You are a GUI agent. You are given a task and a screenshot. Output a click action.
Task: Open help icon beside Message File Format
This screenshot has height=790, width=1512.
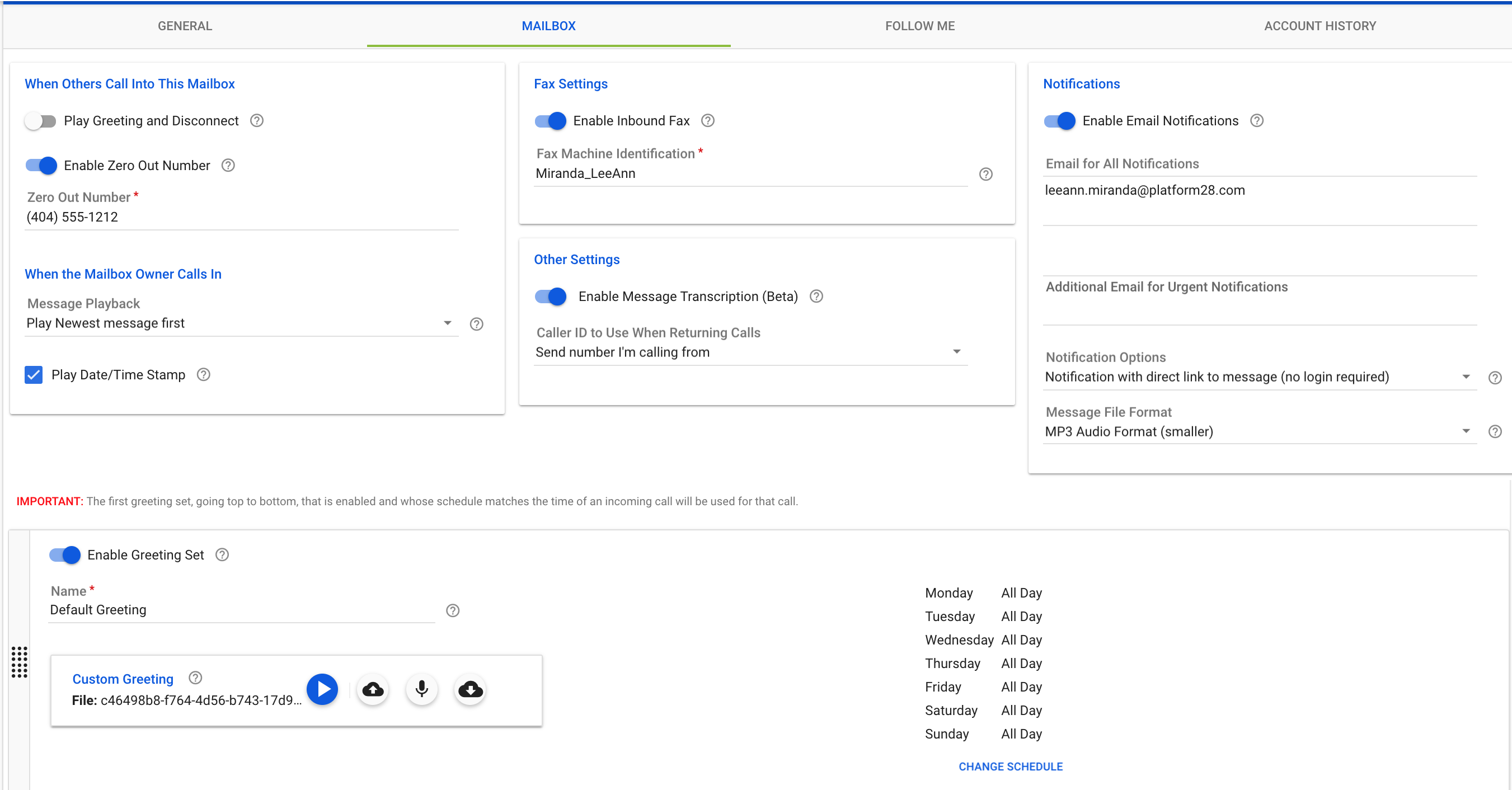pyautogui.click(x=1495, y=432)
